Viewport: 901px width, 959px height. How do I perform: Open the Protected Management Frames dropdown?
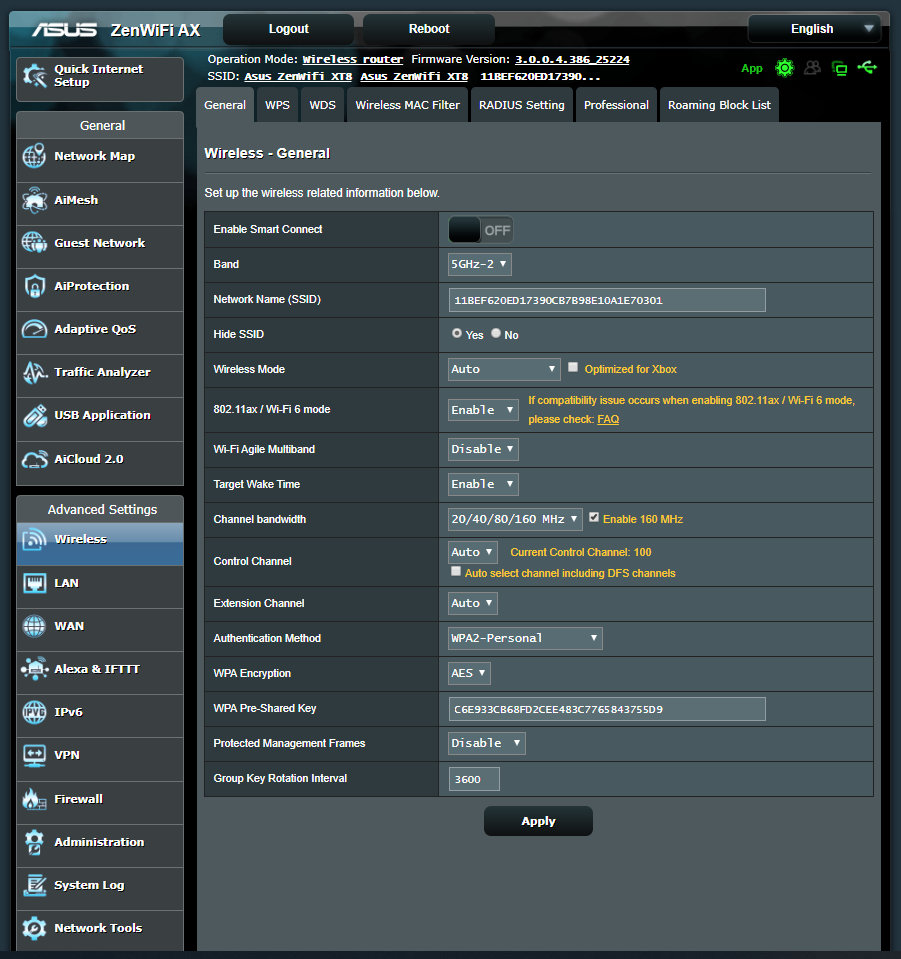[486, 743]
